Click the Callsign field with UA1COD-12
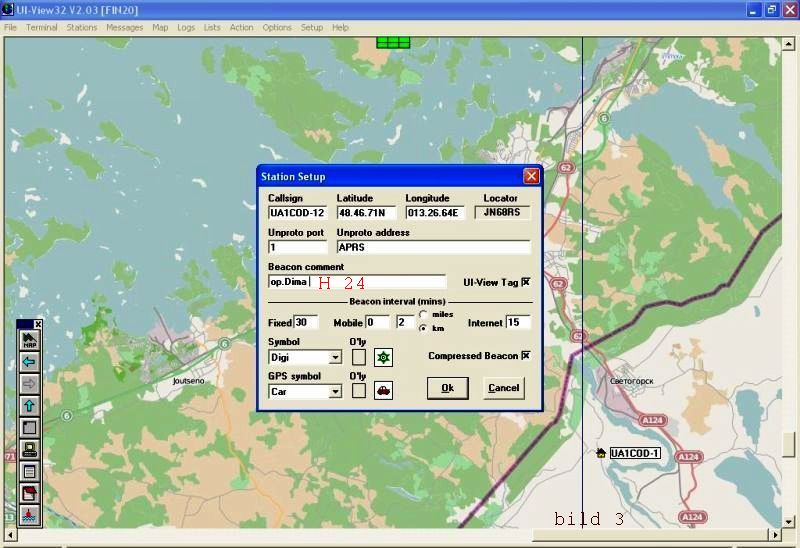 pos(297,213)
